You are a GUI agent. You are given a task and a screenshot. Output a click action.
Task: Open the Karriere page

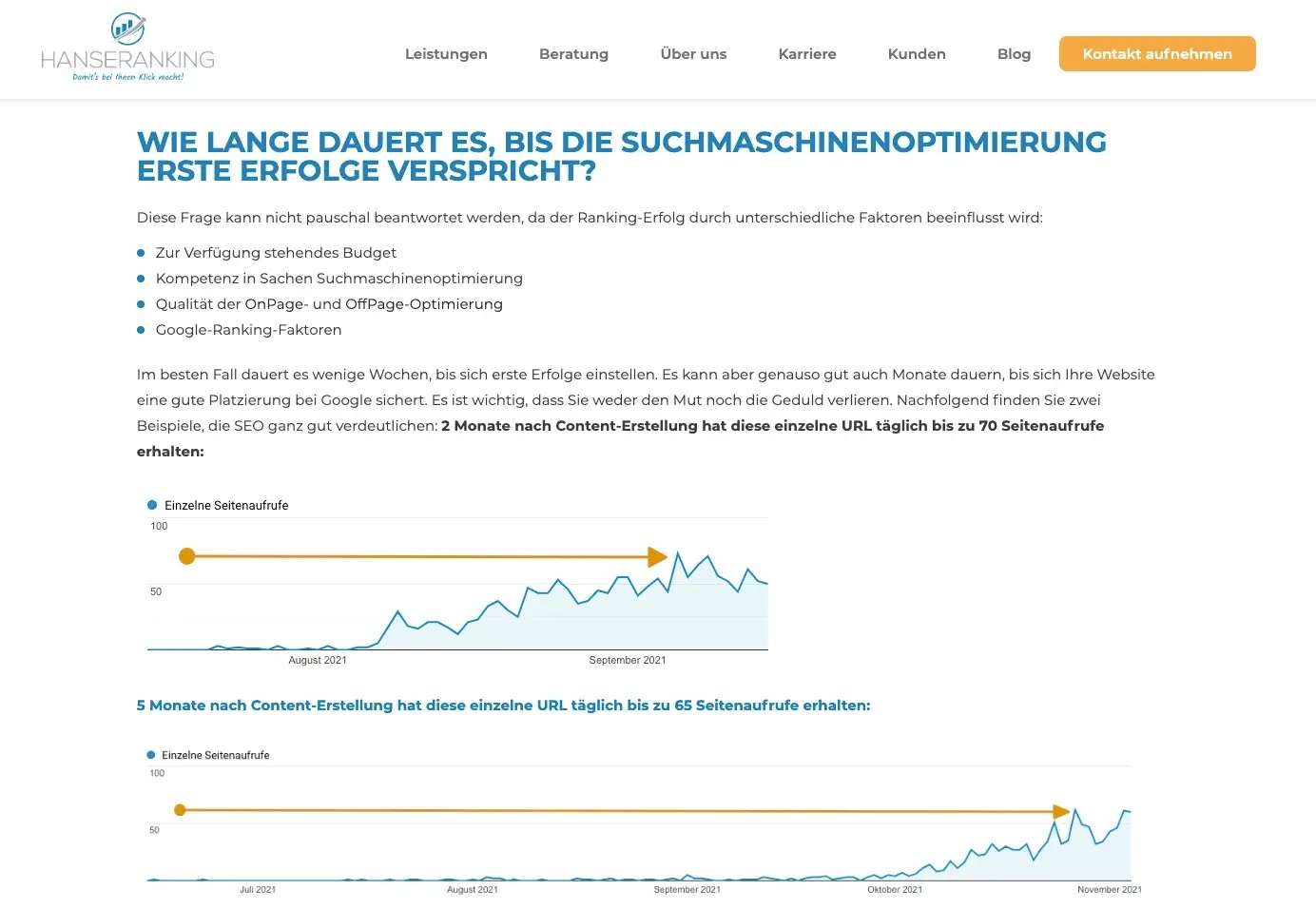[x=807, y=54]
